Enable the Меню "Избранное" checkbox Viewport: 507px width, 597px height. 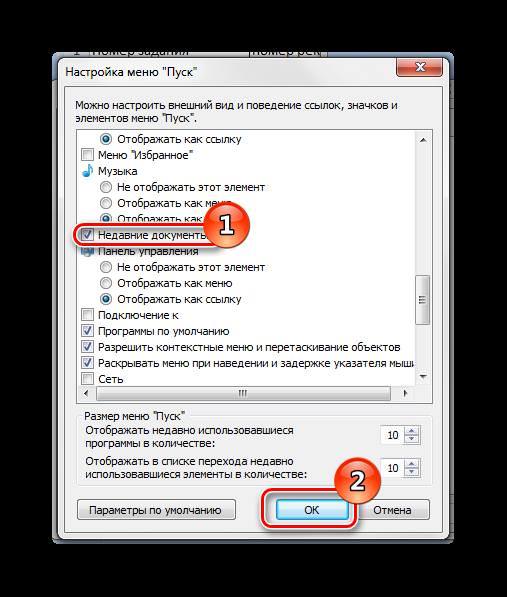click(88, 155)
